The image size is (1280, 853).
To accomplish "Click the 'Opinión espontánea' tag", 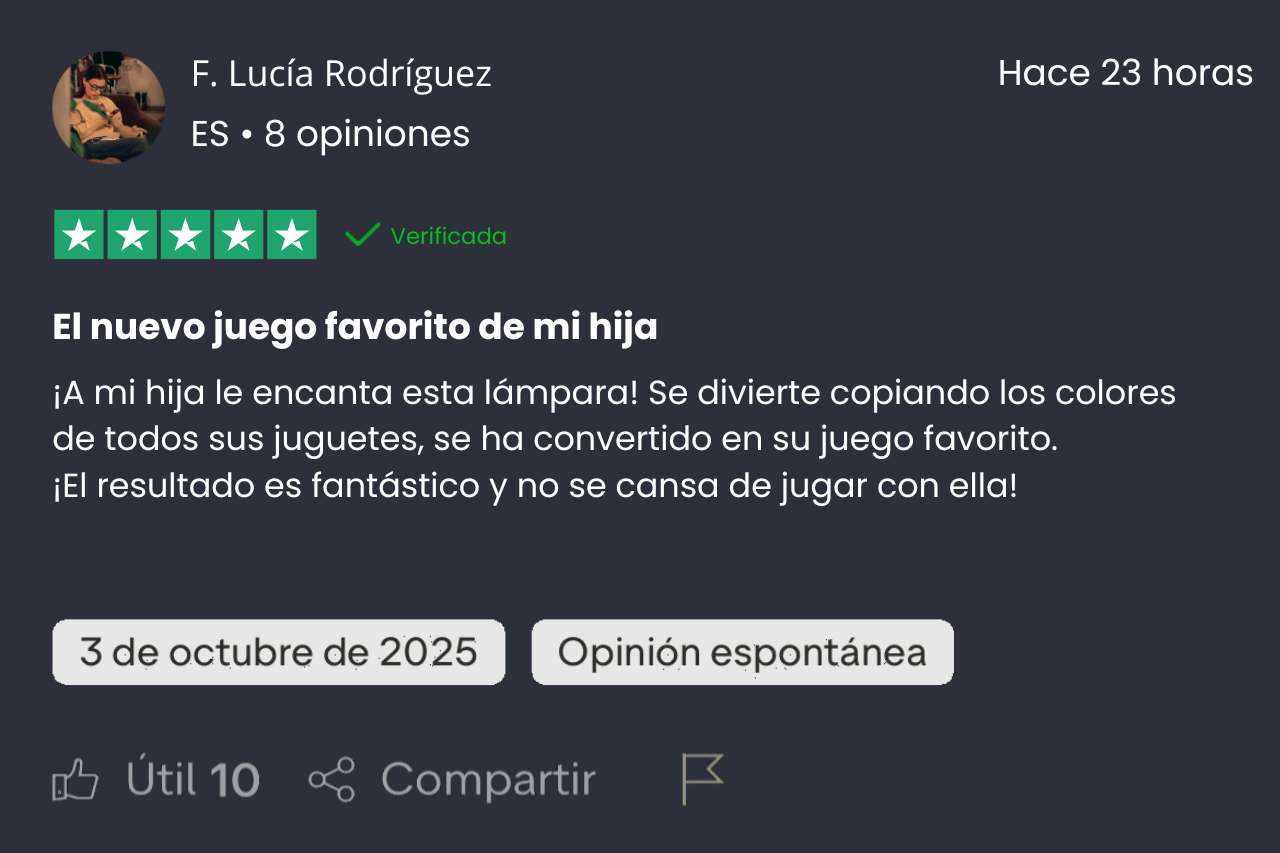I will point(742,652).
